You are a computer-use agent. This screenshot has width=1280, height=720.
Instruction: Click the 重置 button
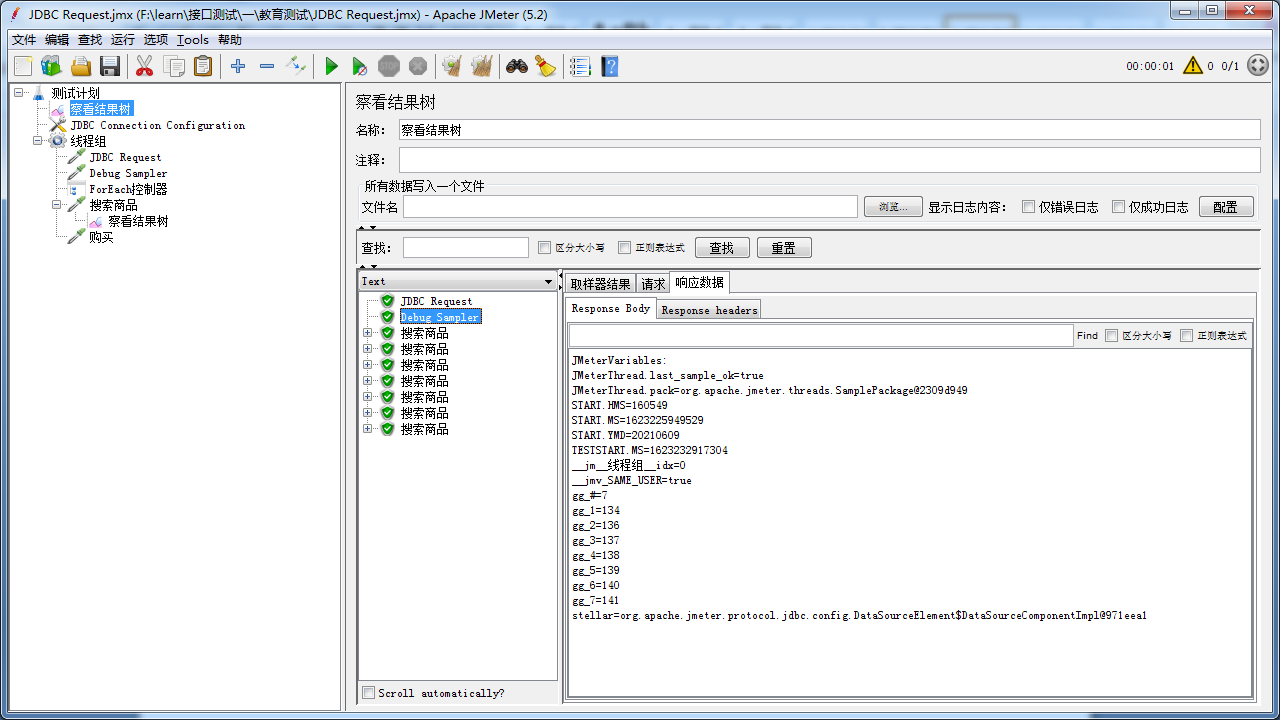click(x=784, y=248)
